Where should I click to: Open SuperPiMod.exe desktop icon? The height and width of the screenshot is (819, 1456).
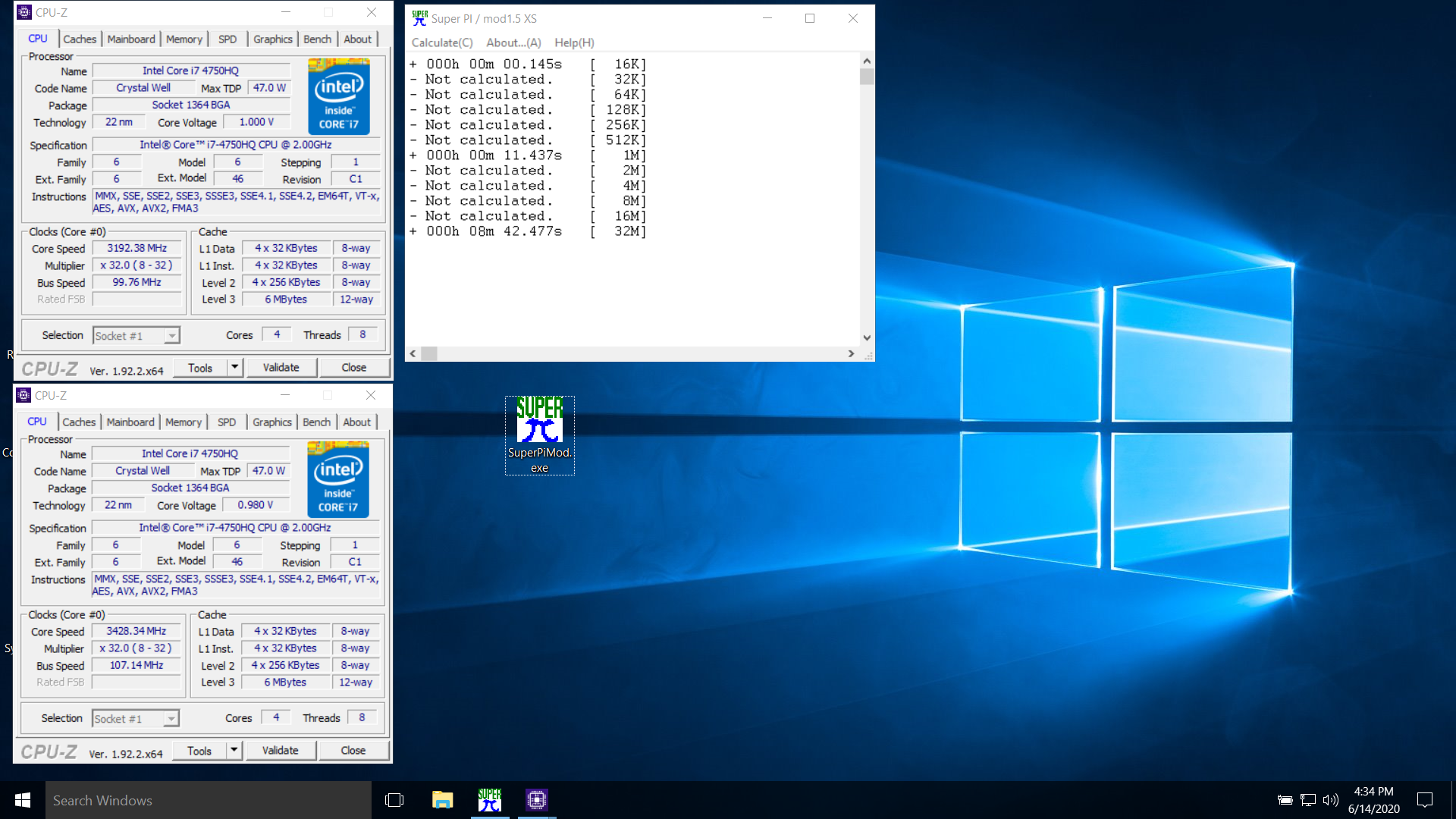pos(539,435)
